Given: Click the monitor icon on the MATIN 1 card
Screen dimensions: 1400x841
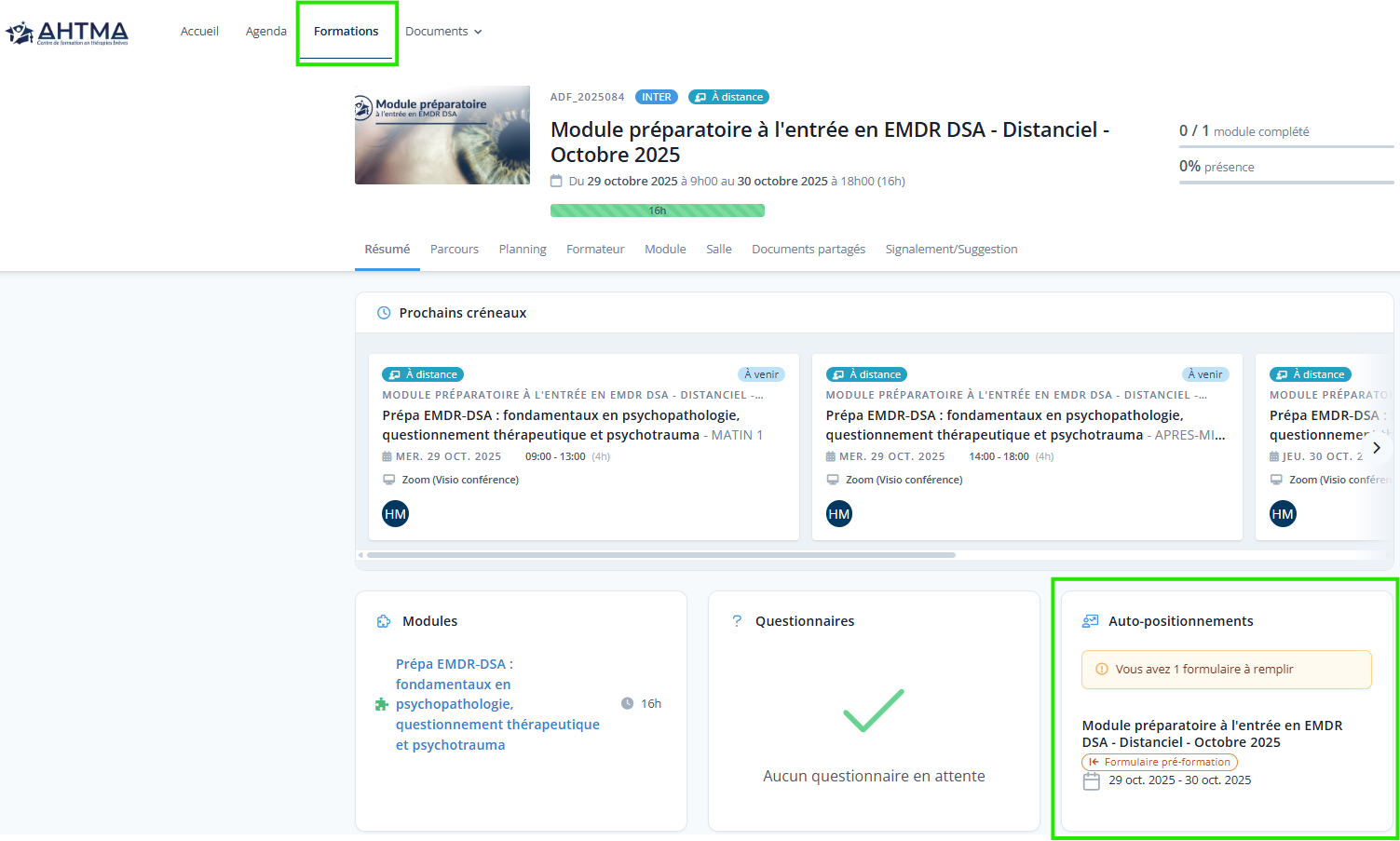Looking at the screenshot, I should [x=389, y=480].
